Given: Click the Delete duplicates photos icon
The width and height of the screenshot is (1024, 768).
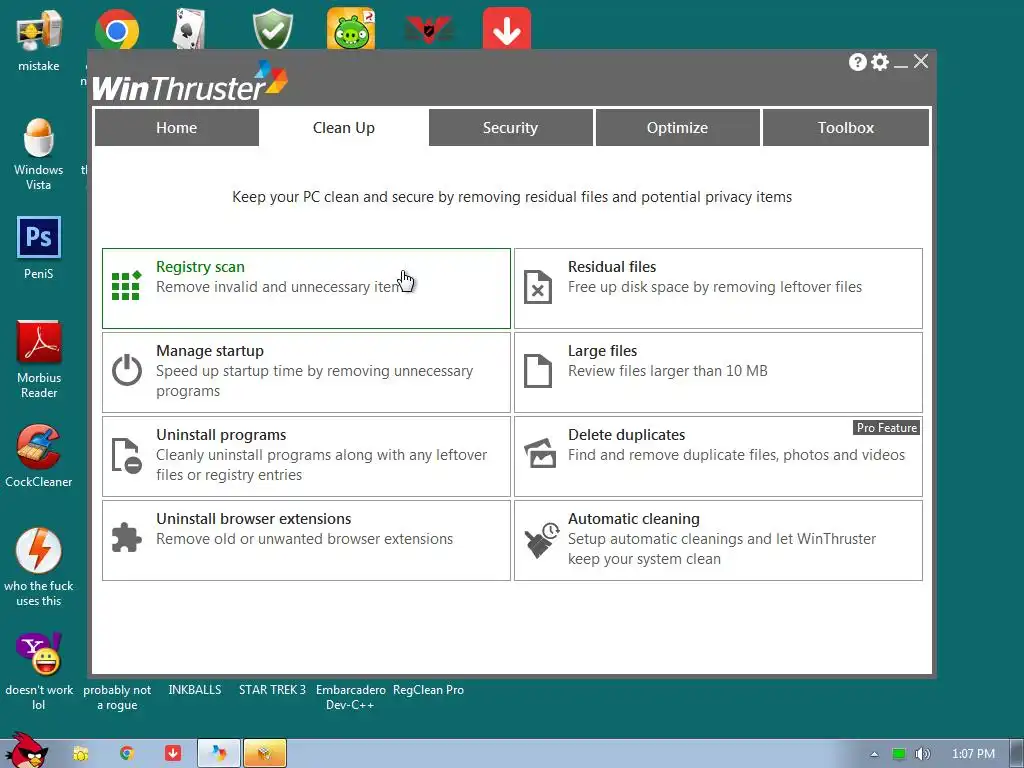Looking at the screenshot, I should (x=540, y=454).
